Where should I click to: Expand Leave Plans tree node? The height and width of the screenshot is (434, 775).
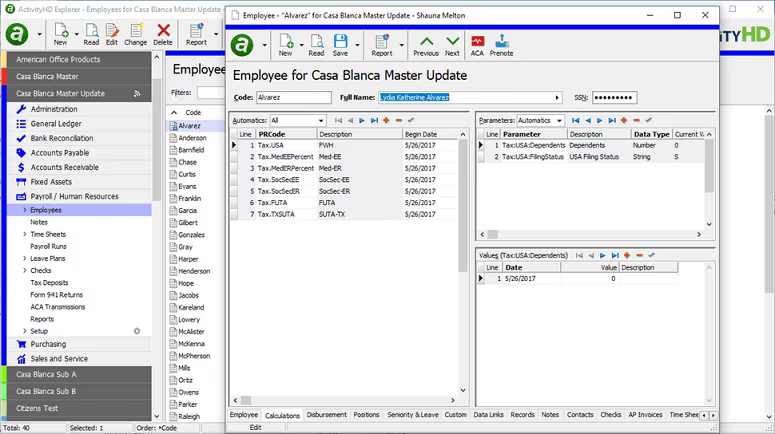(x=25, y=259)
